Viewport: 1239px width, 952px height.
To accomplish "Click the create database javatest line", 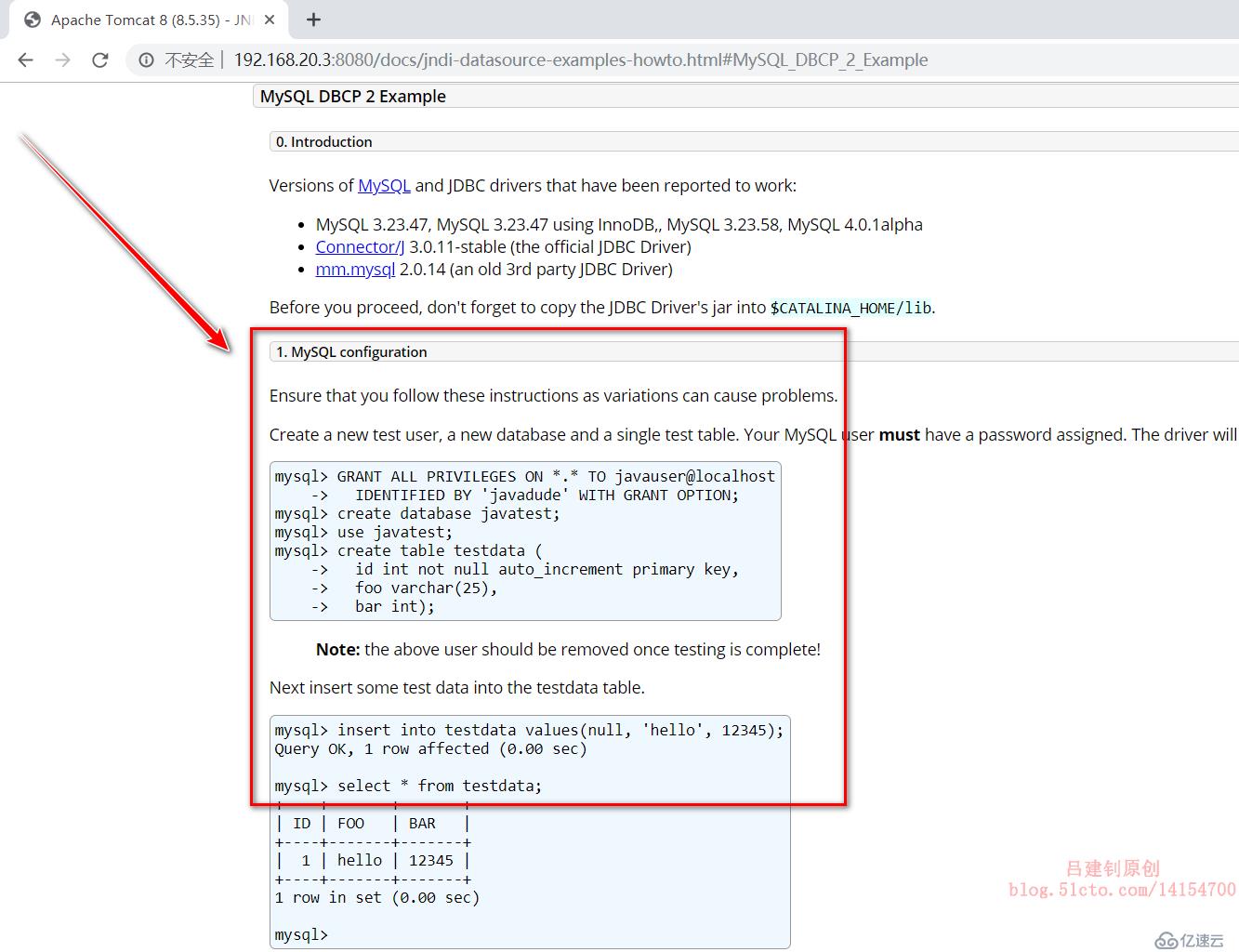I will (417, 513).
